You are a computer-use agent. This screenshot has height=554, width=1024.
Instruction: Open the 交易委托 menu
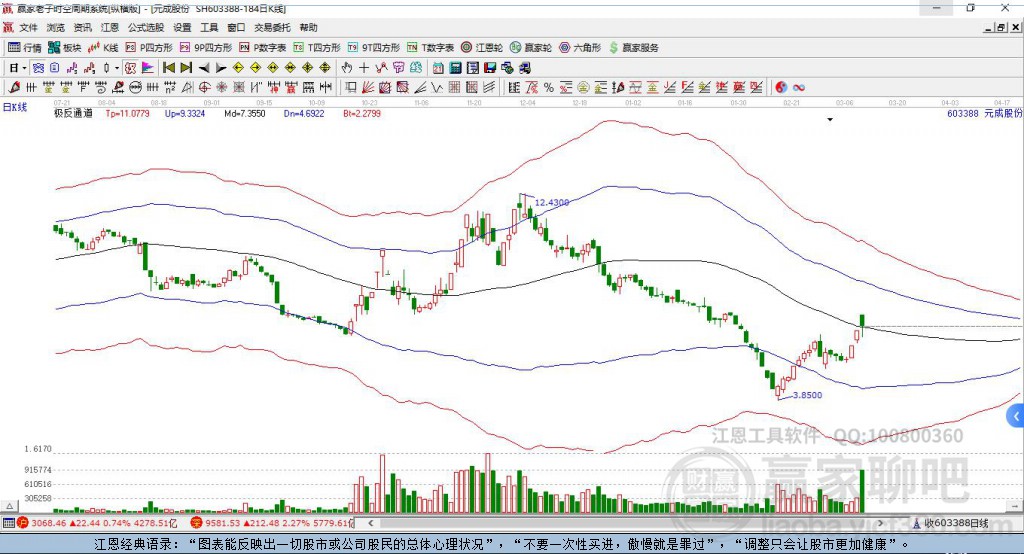tap(272, 27)
